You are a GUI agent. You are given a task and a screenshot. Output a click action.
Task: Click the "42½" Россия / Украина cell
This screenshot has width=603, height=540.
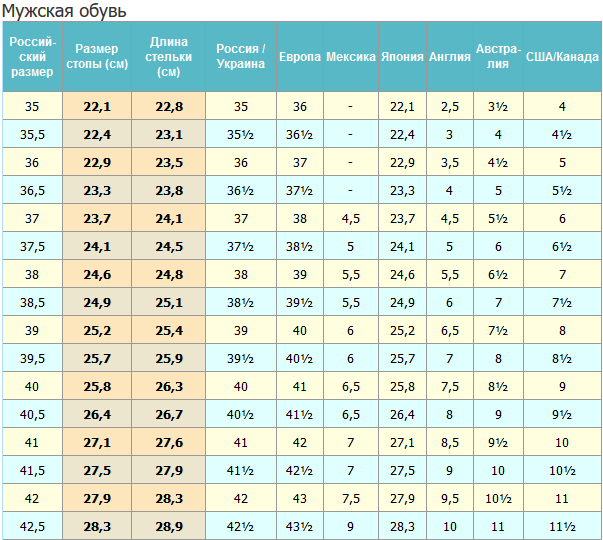(241, 526)
